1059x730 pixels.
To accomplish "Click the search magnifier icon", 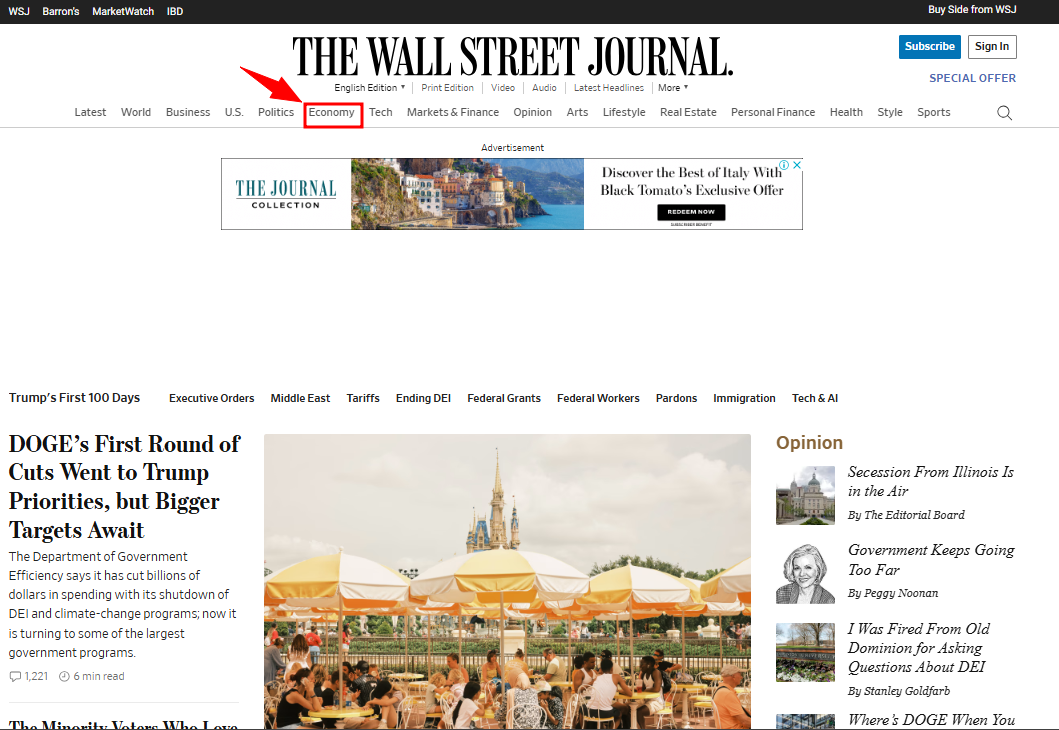I will pyautogui.click(x=1004, y=113).
